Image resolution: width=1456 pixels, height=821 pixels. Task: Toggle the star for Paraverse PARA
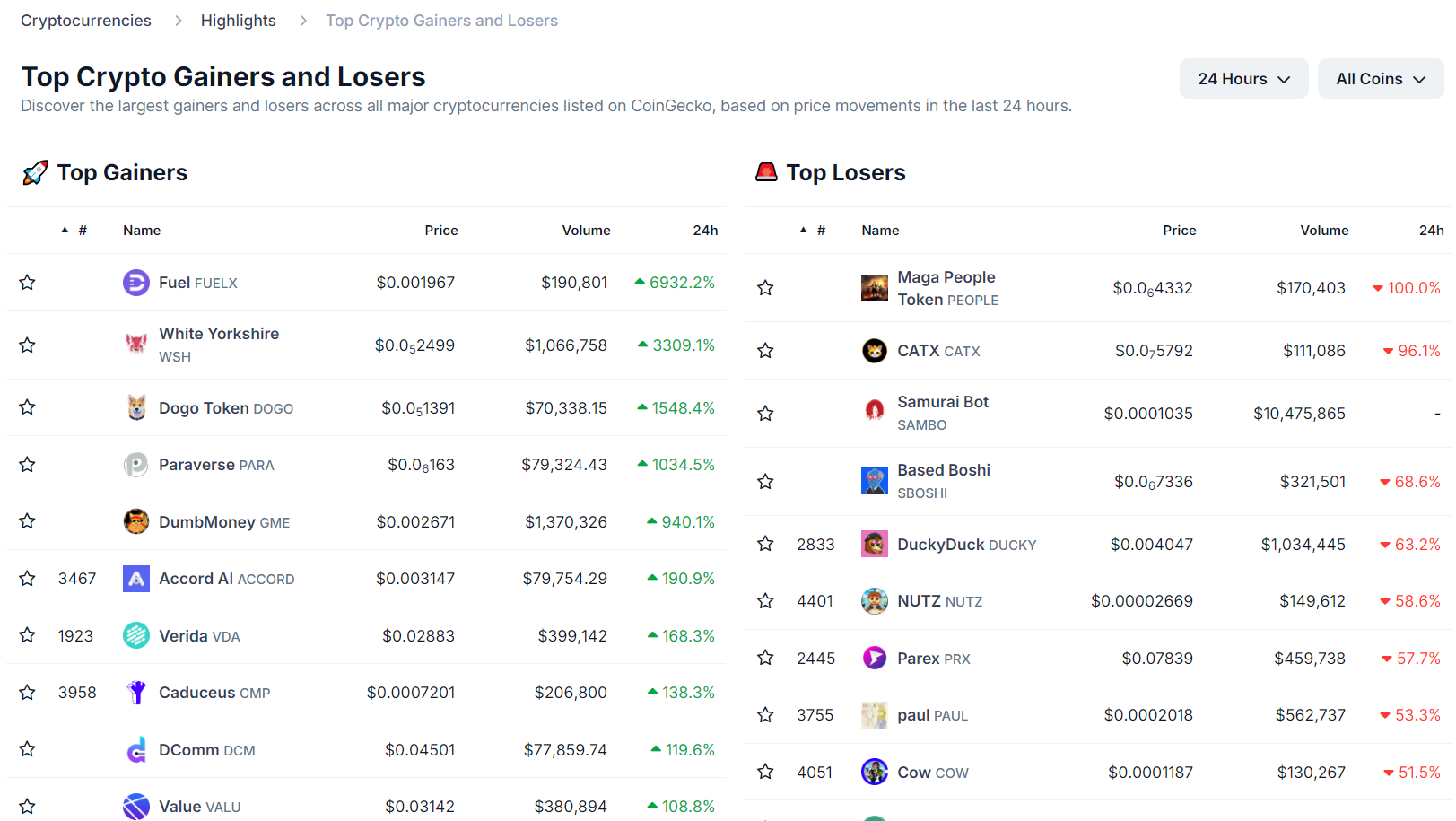point(28,465)
